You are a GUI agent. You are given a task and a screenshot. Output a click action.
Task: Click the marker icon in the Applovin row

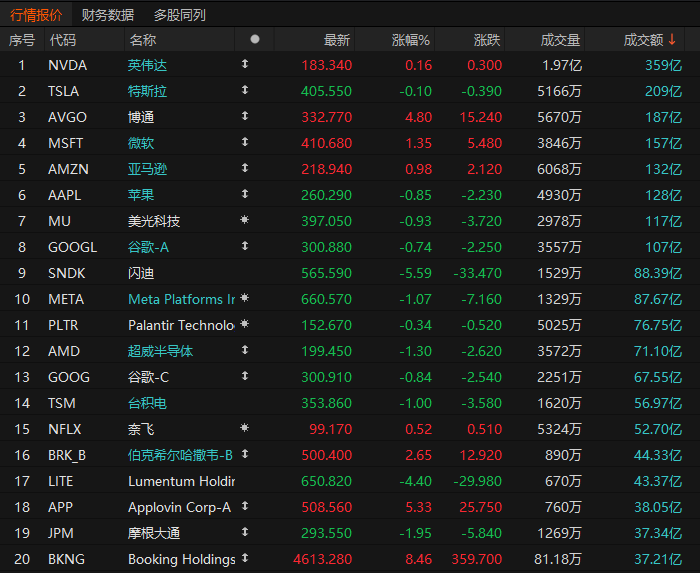pos(245,506)
